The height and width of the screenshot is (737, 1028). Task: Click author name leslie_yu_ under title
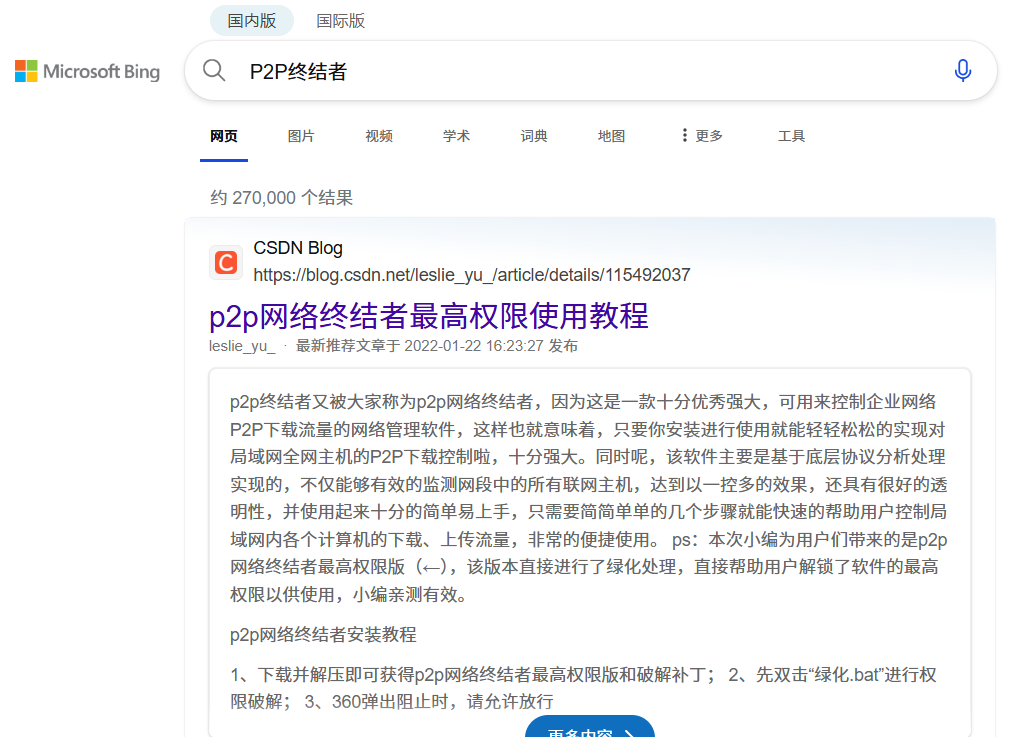pos(242,346)
